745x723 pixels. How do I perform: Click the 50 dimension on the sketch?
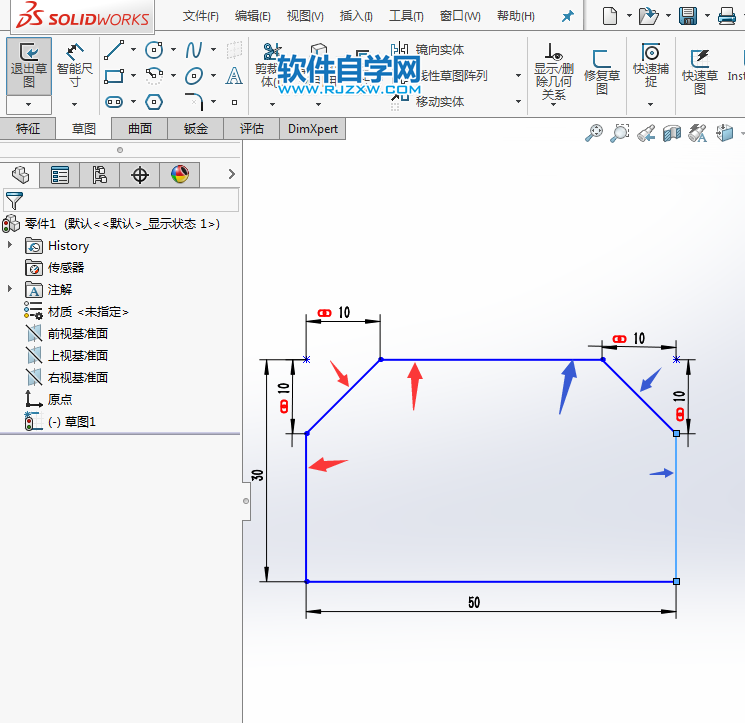point(473,602)
